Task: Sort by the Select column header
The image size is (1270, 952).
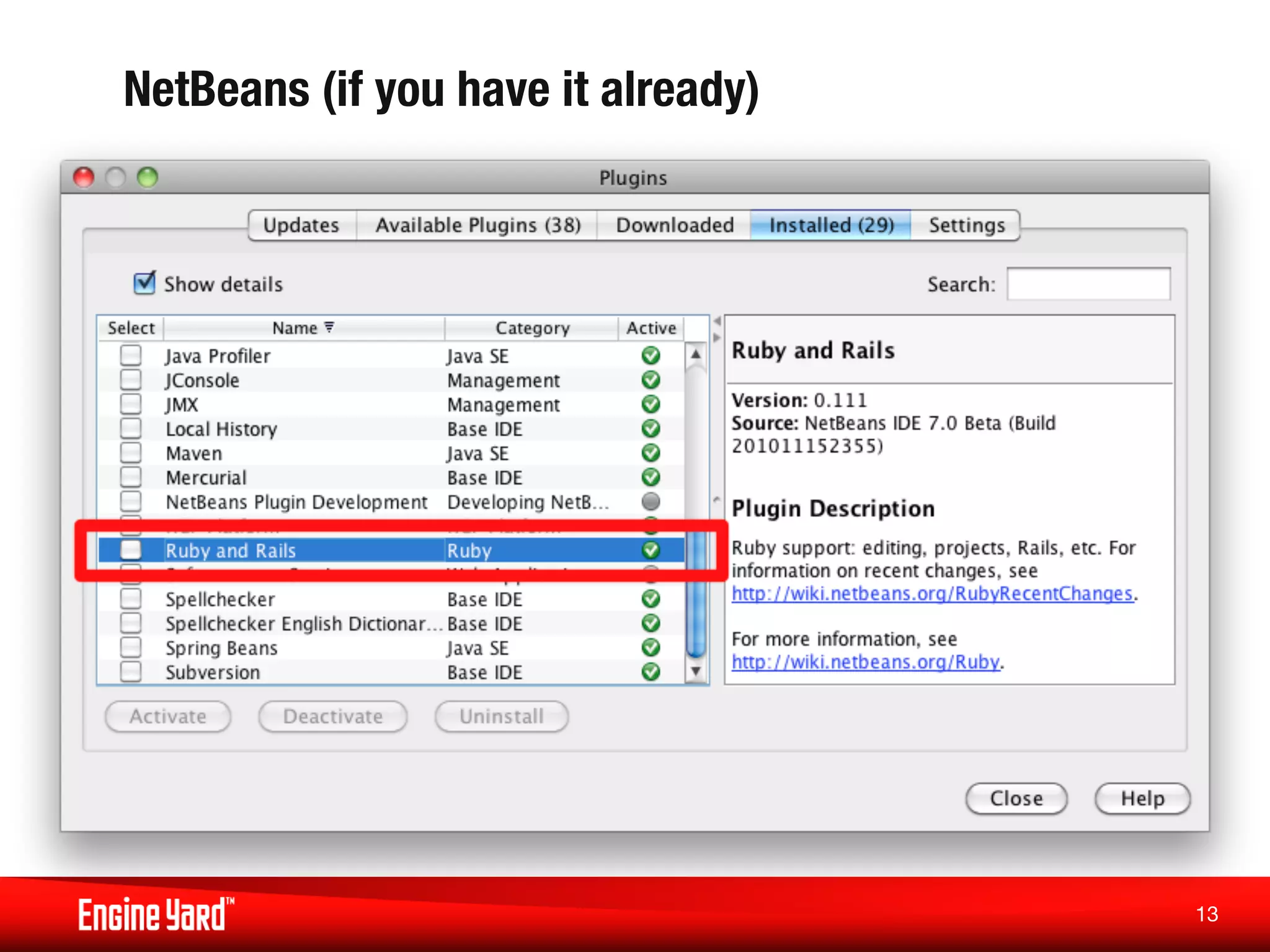Action: tap(131, 328)
